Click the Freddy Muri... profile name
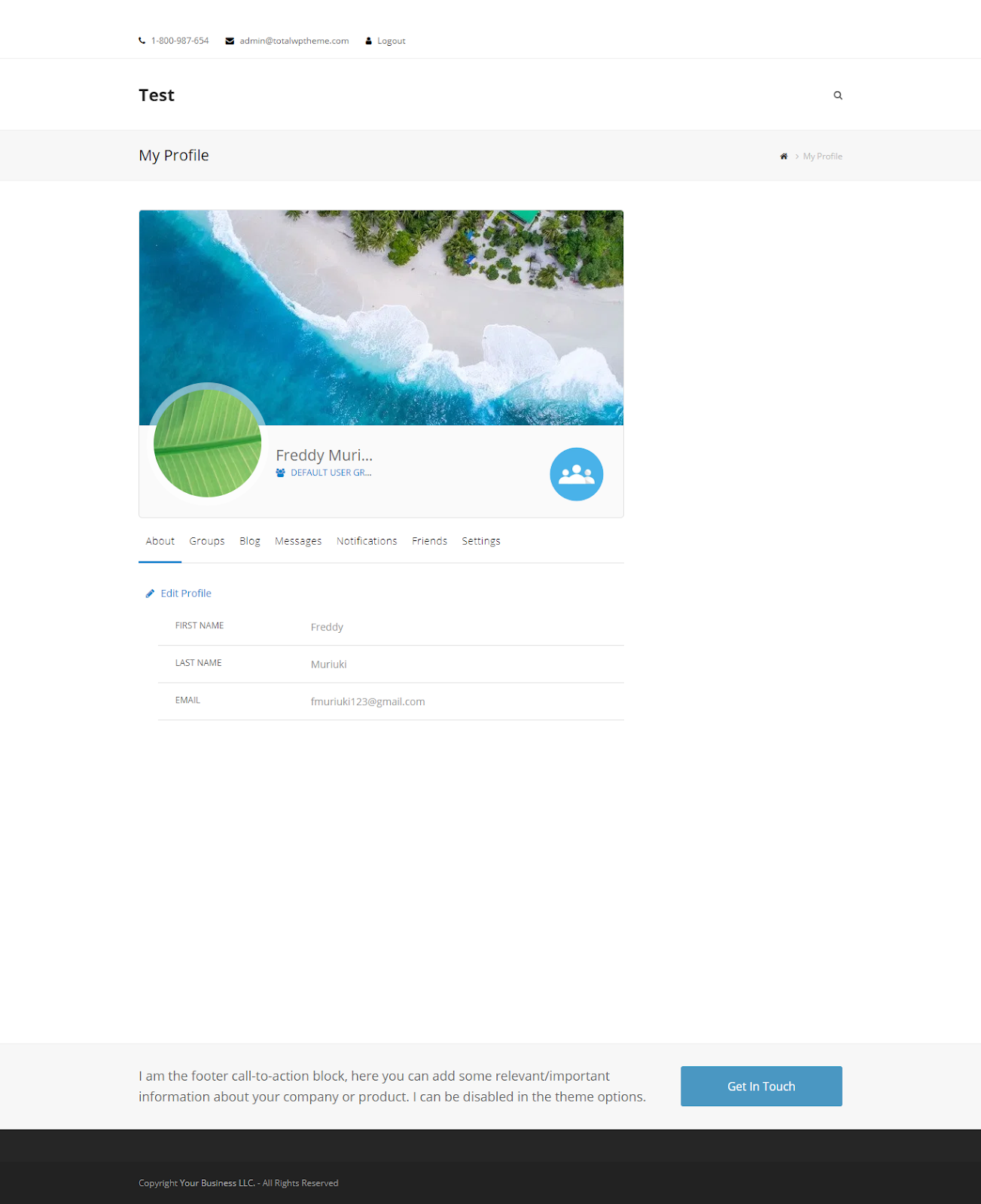This screenshot has height=1204, width=981. coord(324,455)
